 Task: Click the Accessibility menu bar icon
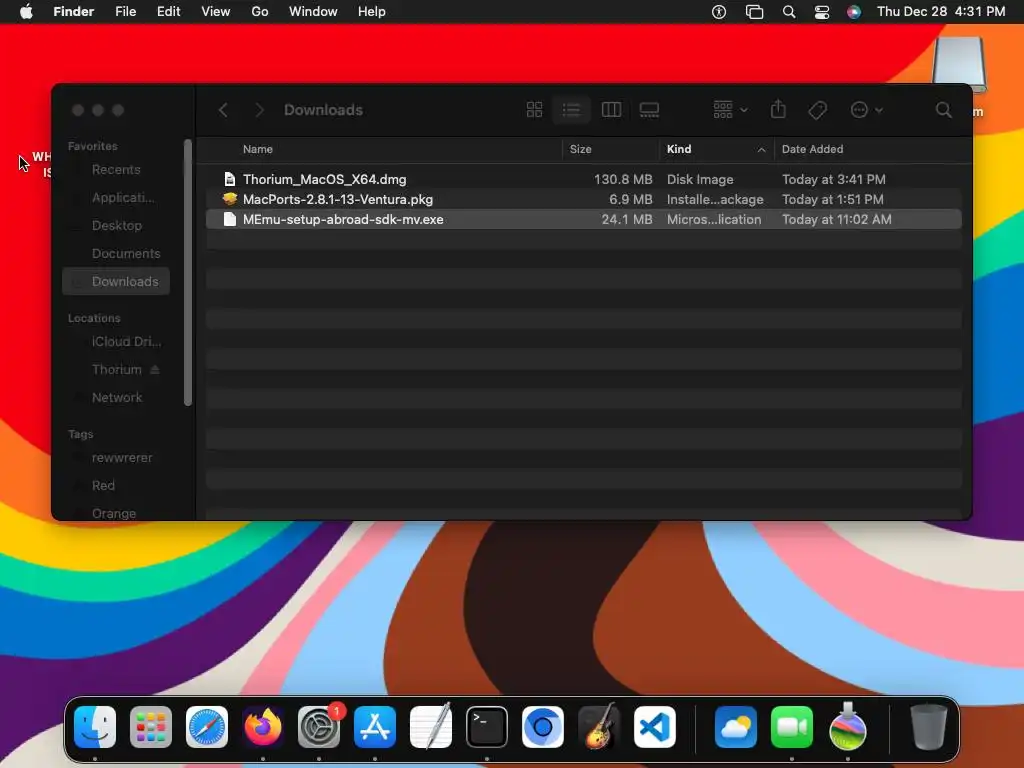[x=719, y=12]
